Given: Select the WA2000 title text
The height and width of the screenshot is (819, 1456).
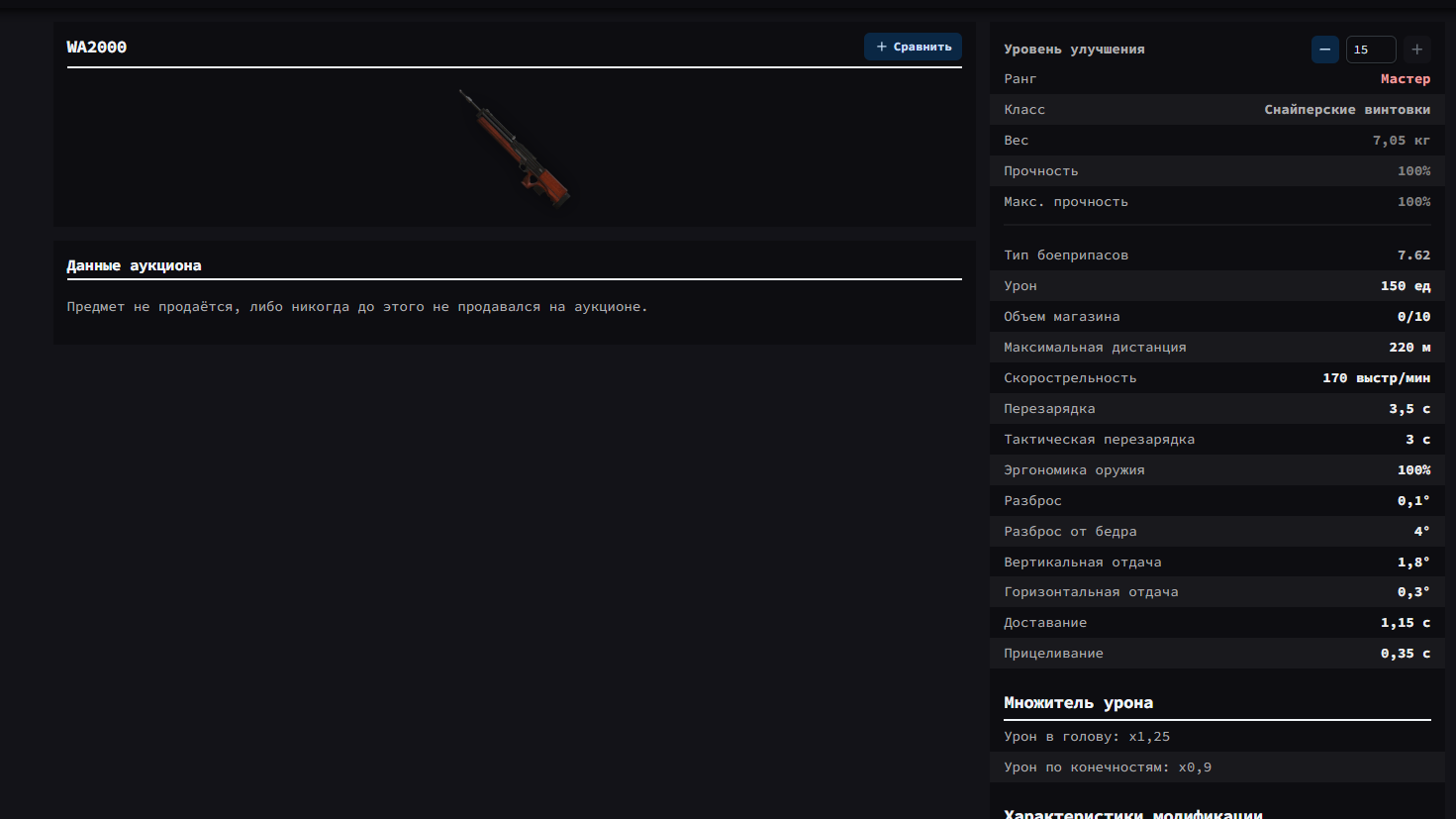Looking at the screenshot, I should coord(97,47).
